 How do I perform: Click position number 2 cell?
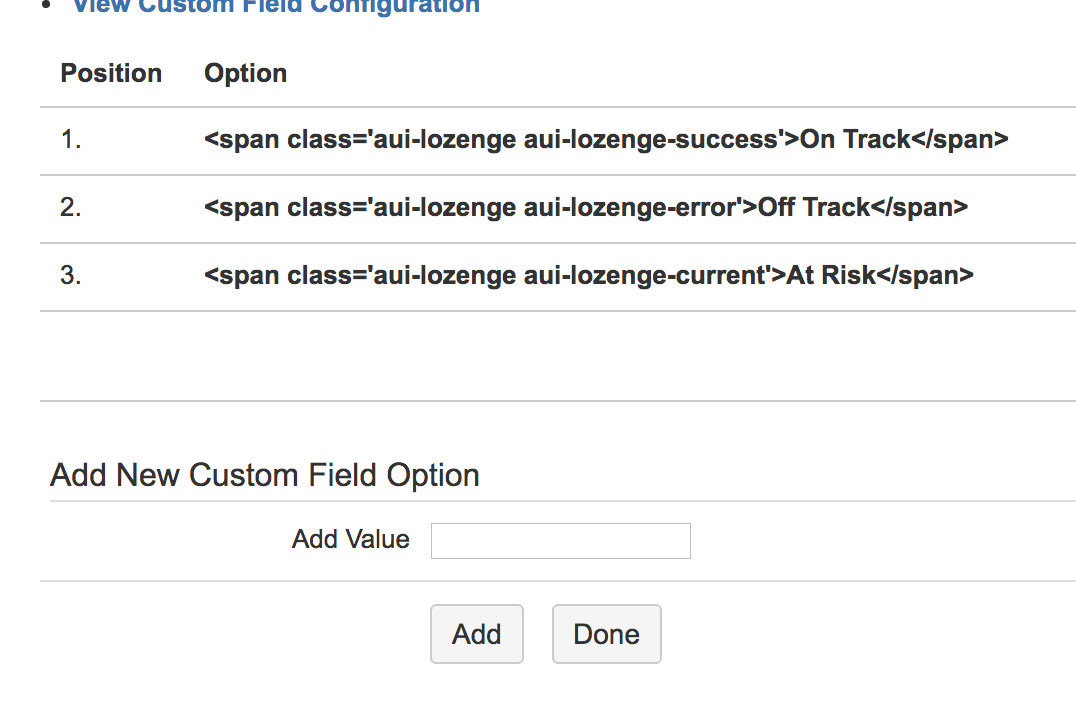68,207
